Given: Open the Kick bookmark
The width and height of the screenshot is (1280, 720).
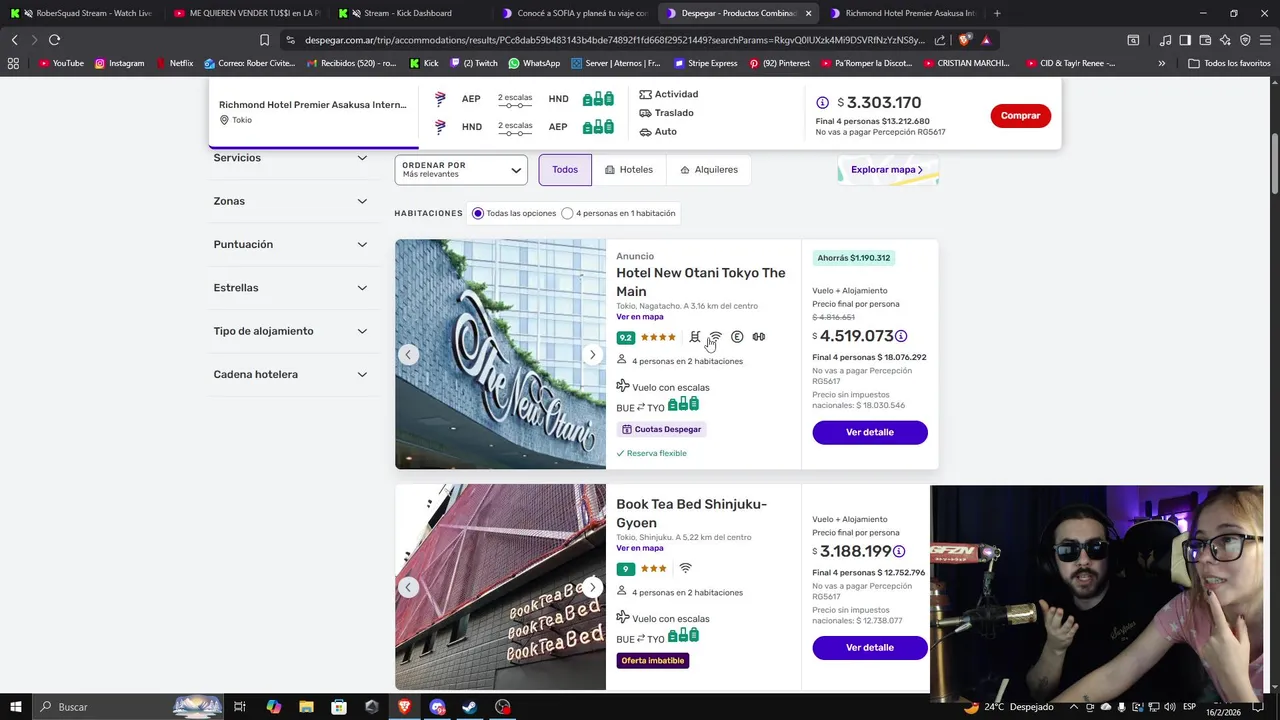Looking at the screenshot, I should point(424,63).
